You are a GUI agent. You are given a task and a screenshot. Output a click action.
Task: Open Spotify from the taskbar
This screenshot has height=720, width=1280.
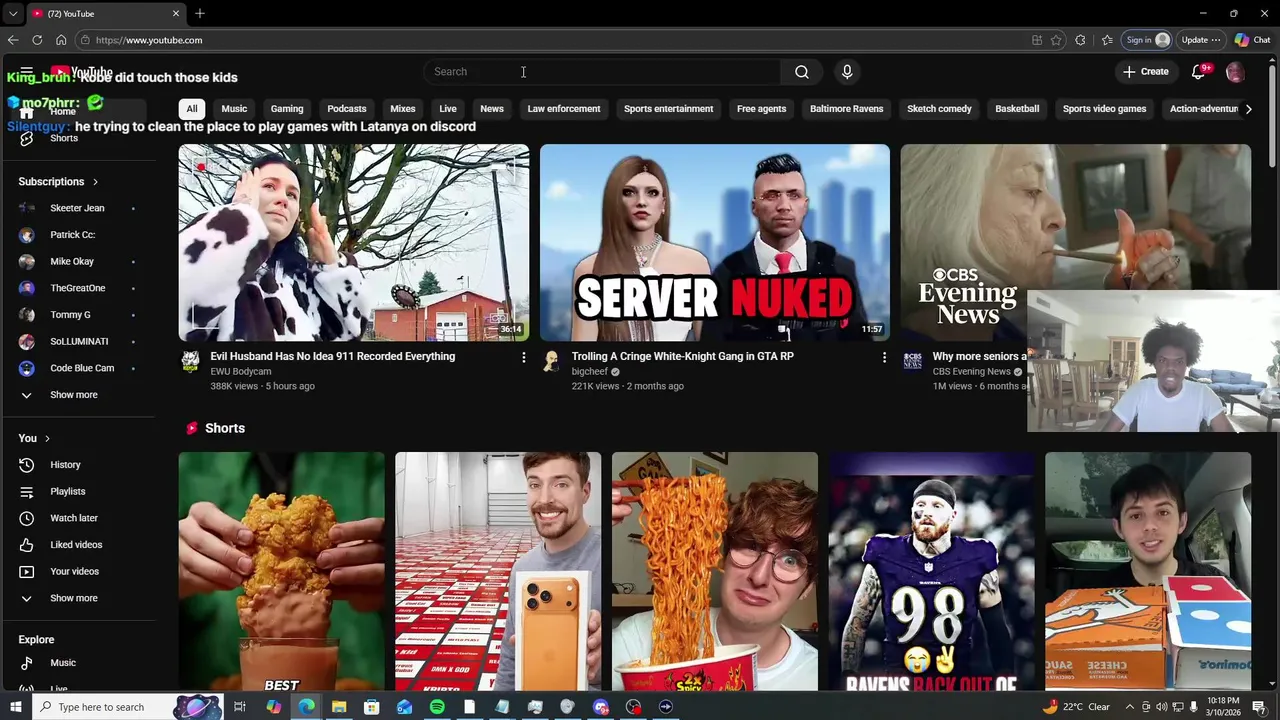[x=437, y=707]
